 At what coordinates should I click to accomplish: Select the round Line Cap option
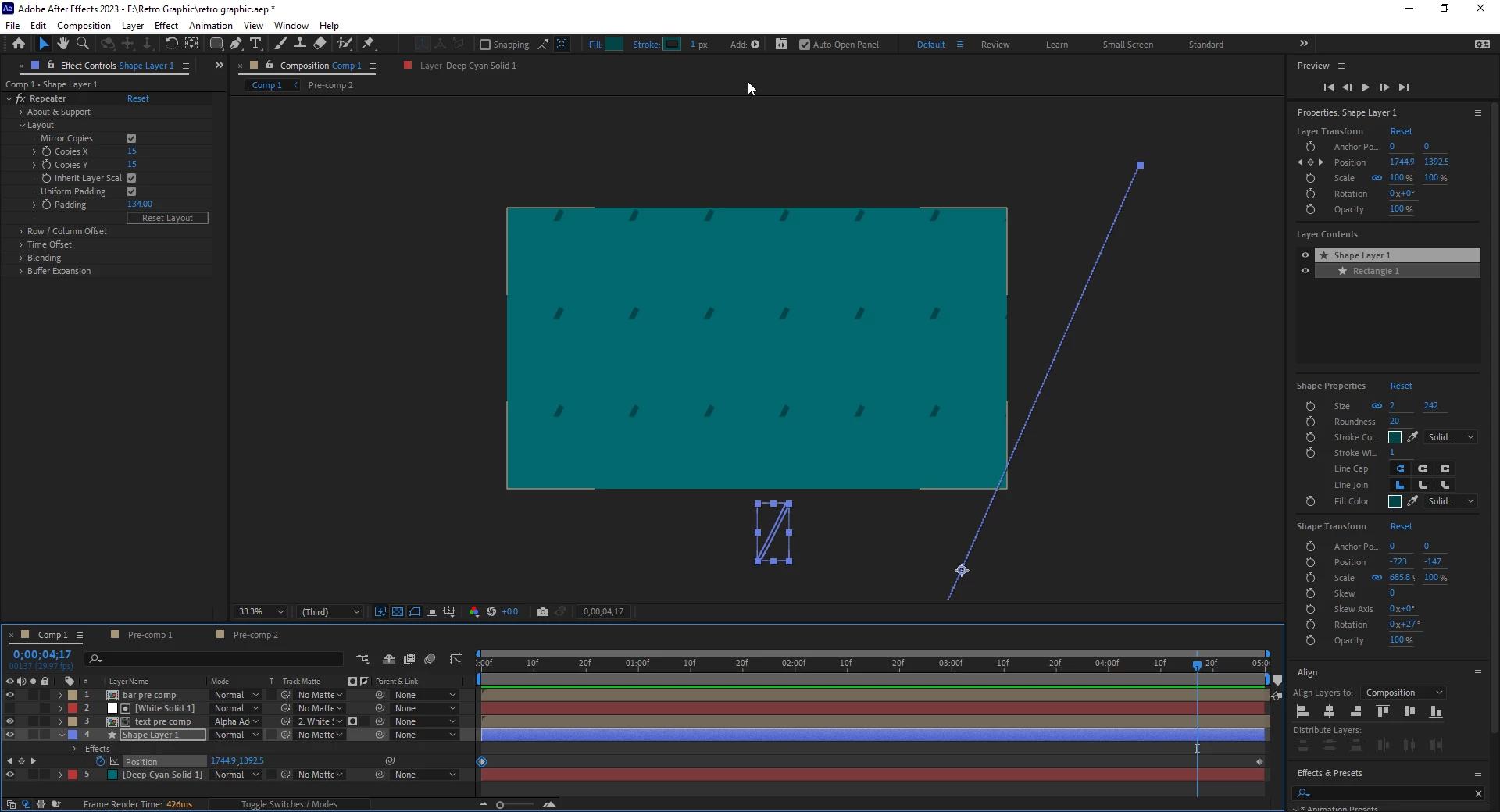[x=1423, y=468]
